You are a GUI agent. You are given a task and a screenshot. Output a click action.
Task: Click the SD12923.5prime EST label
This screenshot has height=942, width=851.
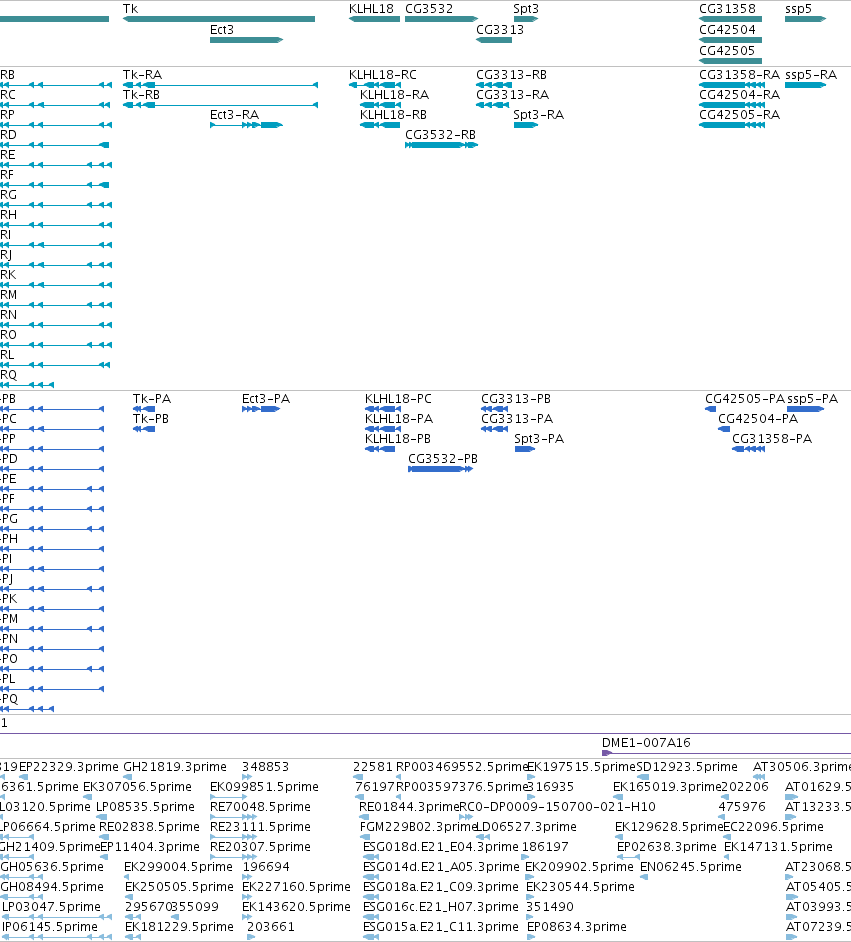click(687, 767)
